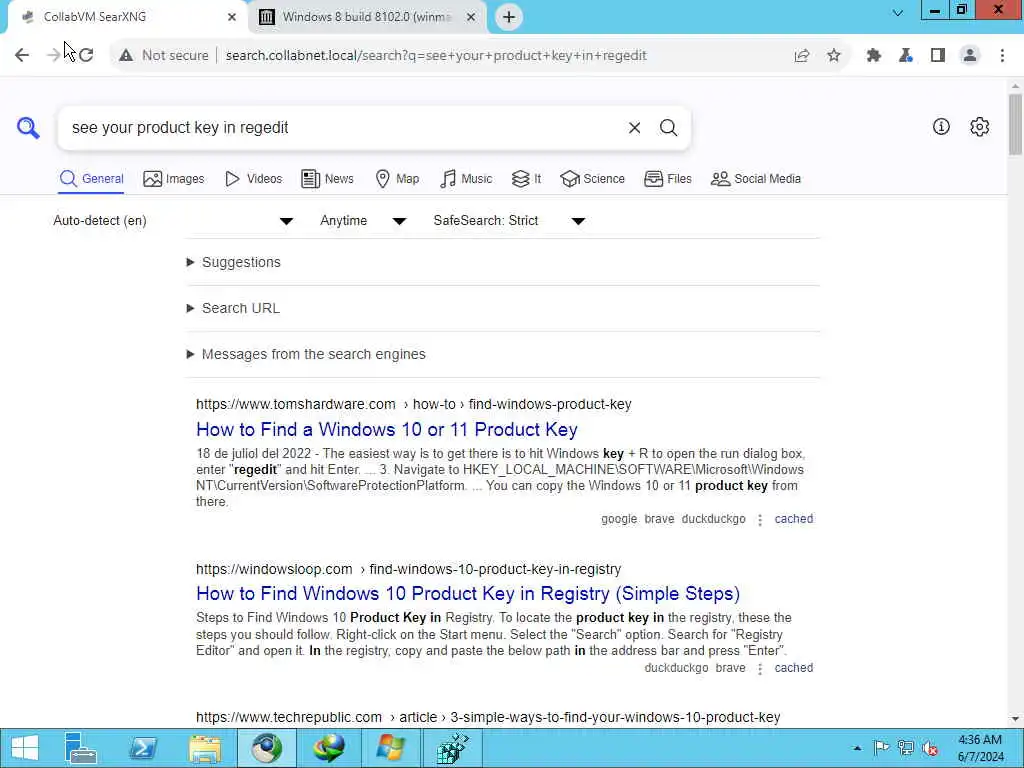Open How to Find a Windows 10 or 11 Product Key

387,430
